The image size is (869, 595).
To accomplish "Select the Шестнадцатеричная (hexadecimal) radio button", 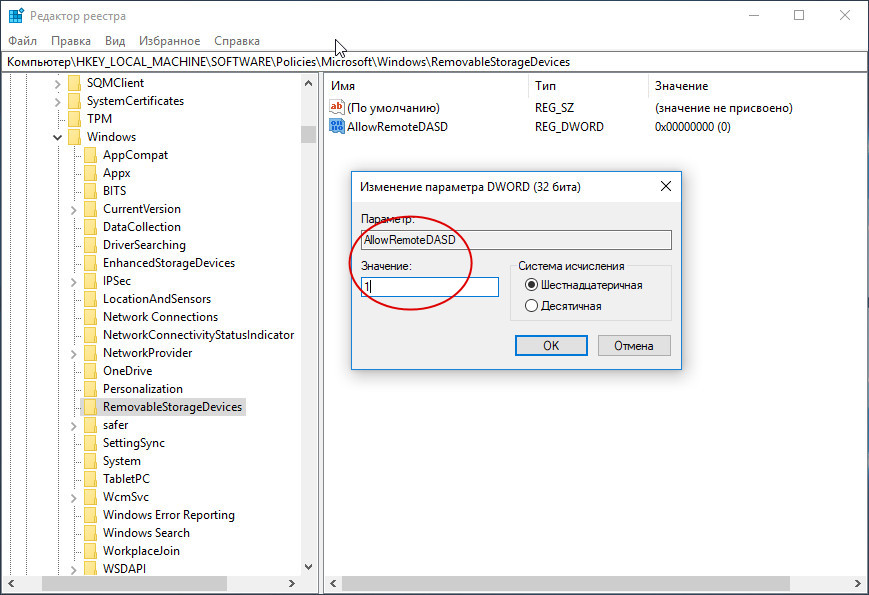I will coord(531,285).
